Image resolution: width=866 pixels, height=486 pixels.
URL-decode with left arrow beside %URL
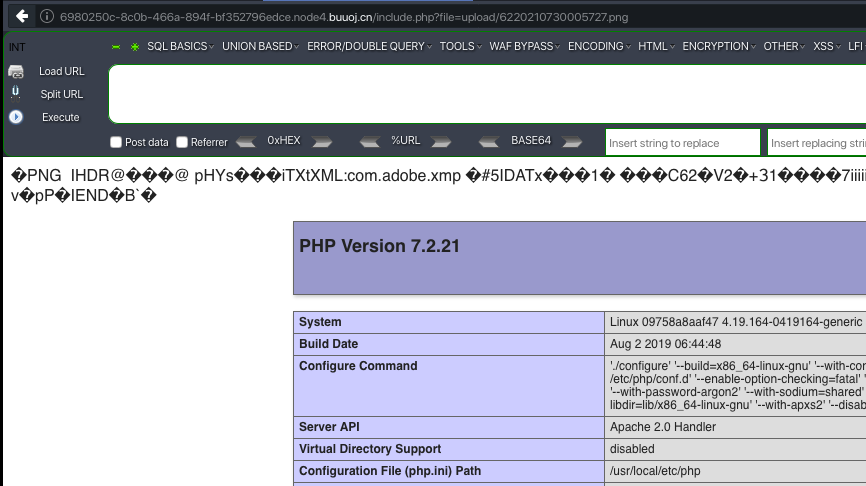(369, 142)
